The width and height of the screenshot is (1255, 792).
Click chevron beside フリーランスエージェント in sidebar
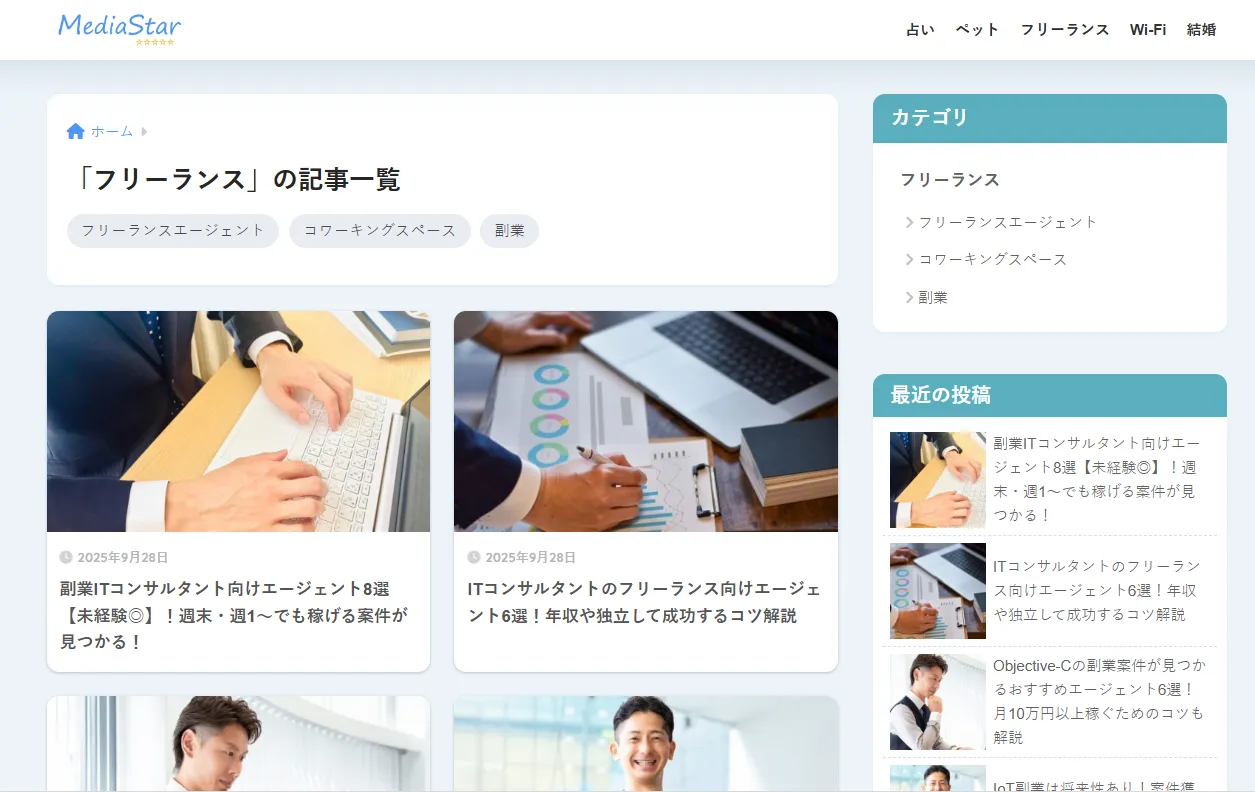909,222
